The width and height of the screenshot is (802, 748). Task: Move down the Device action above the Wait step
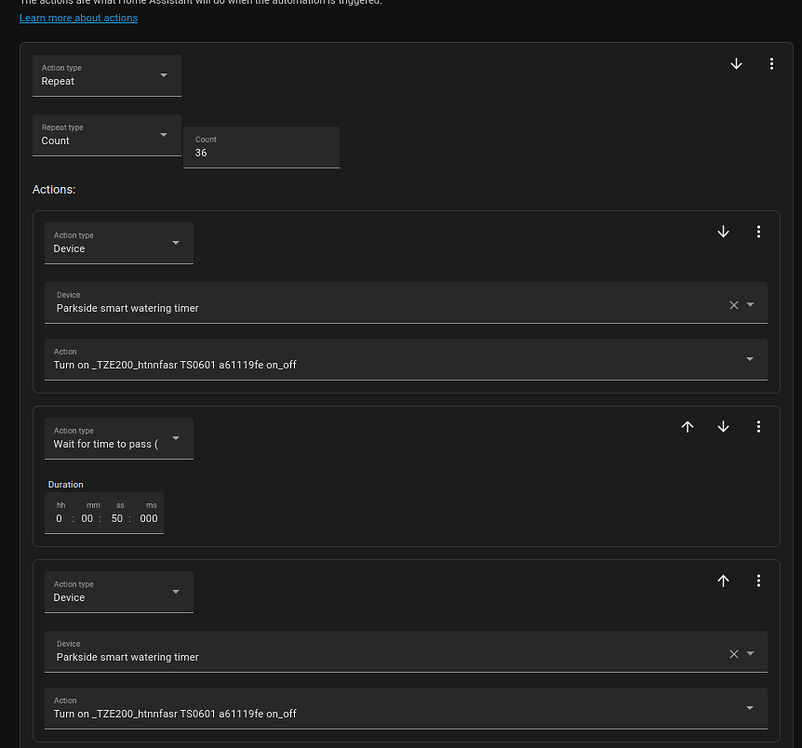[723, 232]
